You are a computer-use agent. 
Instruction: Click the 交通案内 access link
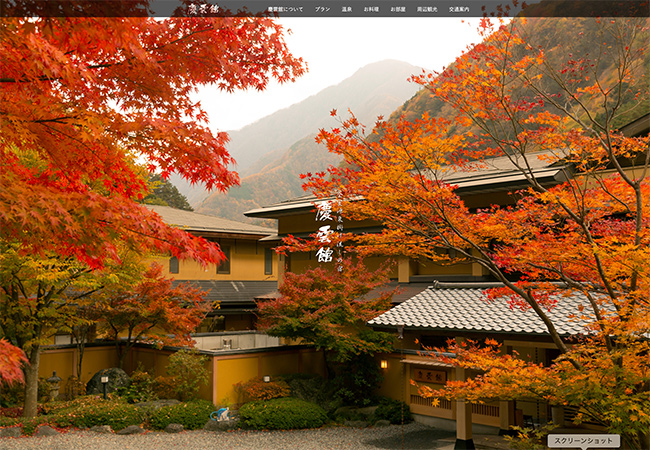pyautogui.click(x=459, y=9)
